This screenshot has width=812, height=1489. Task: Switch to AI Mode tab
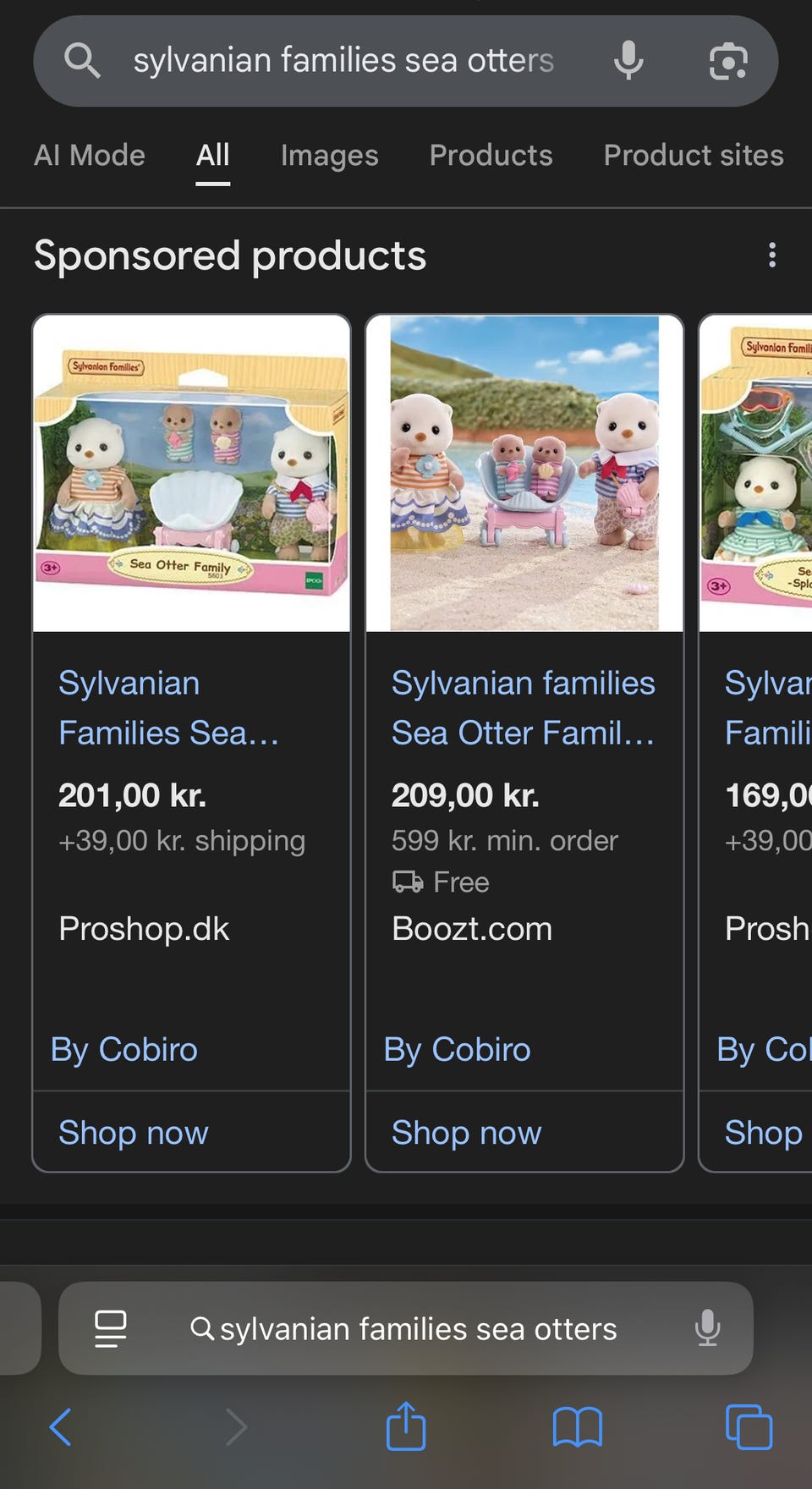pyautogui.click(x=90, y=156)
